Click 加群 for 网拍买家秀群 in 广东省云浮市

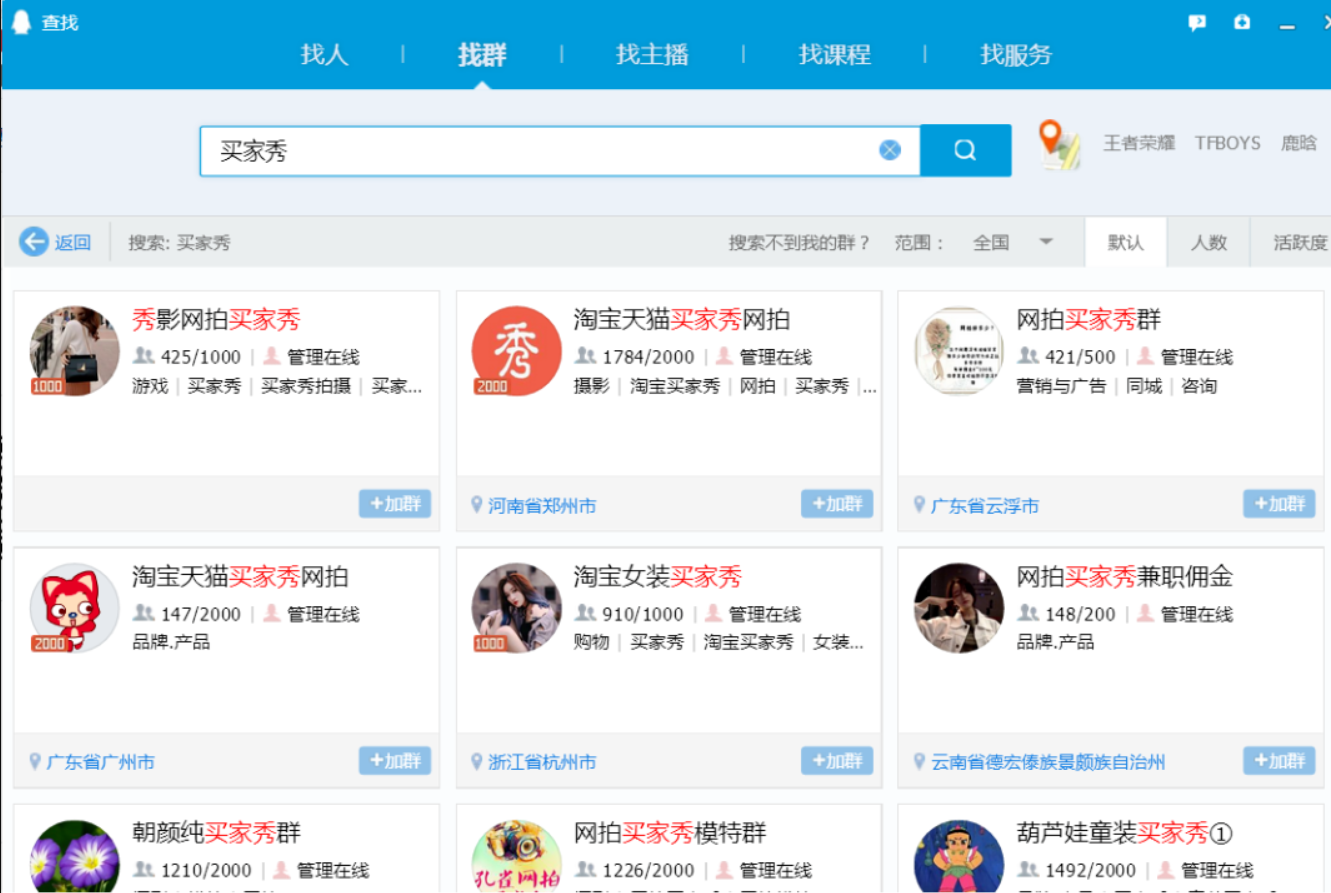tap(1279, 504)
